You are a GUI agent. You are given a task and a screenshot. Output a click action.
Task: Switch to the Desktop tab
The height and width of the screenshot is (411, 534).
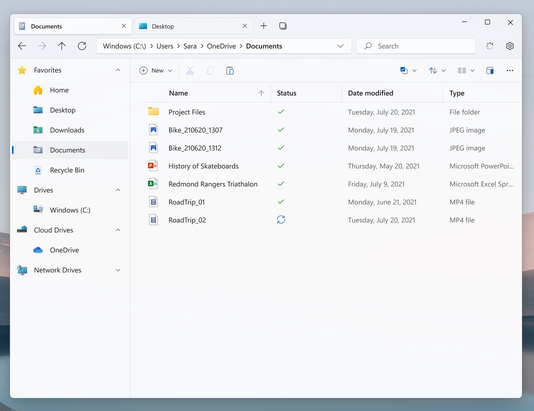point(194,26)
